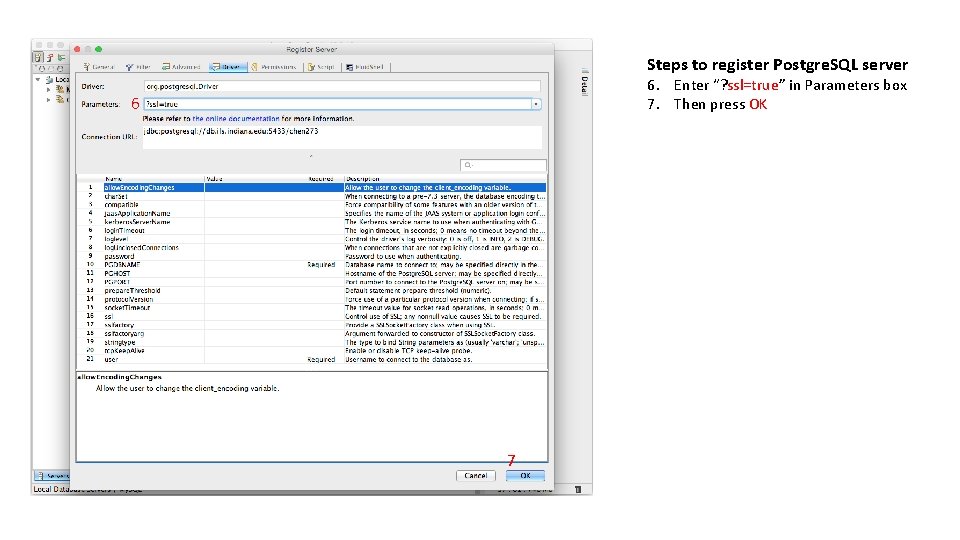Click the green zoom window button
This screenshot has width=960, height=540.
point(99,49)
